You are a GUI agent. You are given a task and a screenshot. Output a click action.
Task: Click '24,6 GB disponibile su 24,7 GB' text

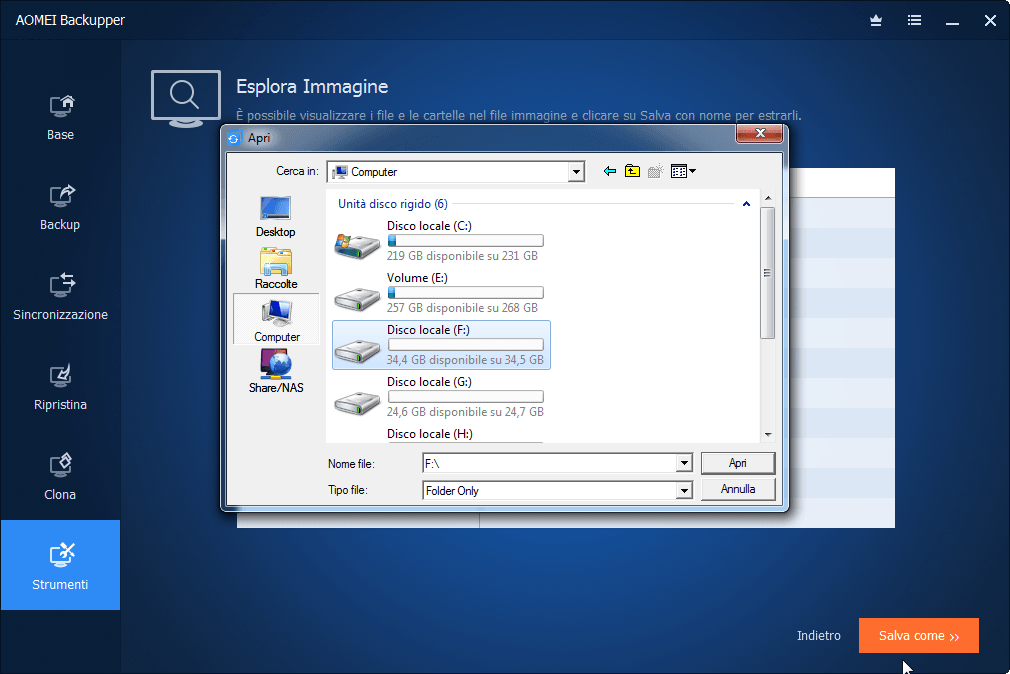[465, 412]
